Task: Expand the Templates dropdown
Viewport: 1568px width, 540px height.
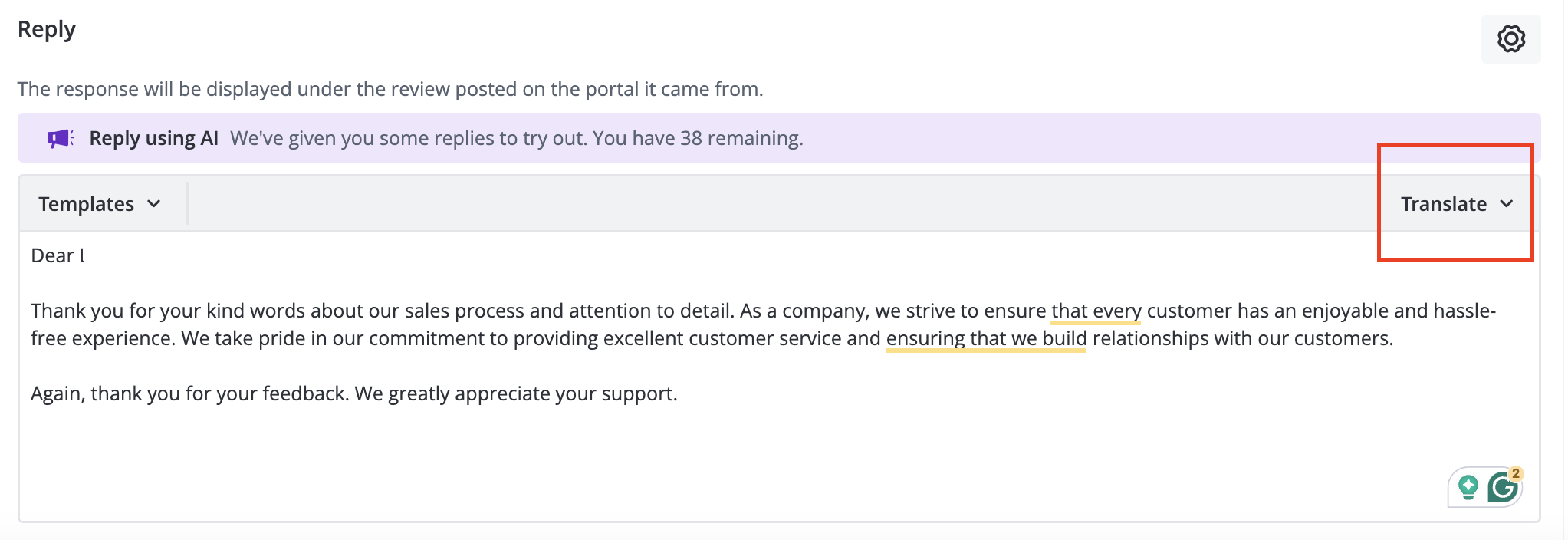Action: coord(100,204)
